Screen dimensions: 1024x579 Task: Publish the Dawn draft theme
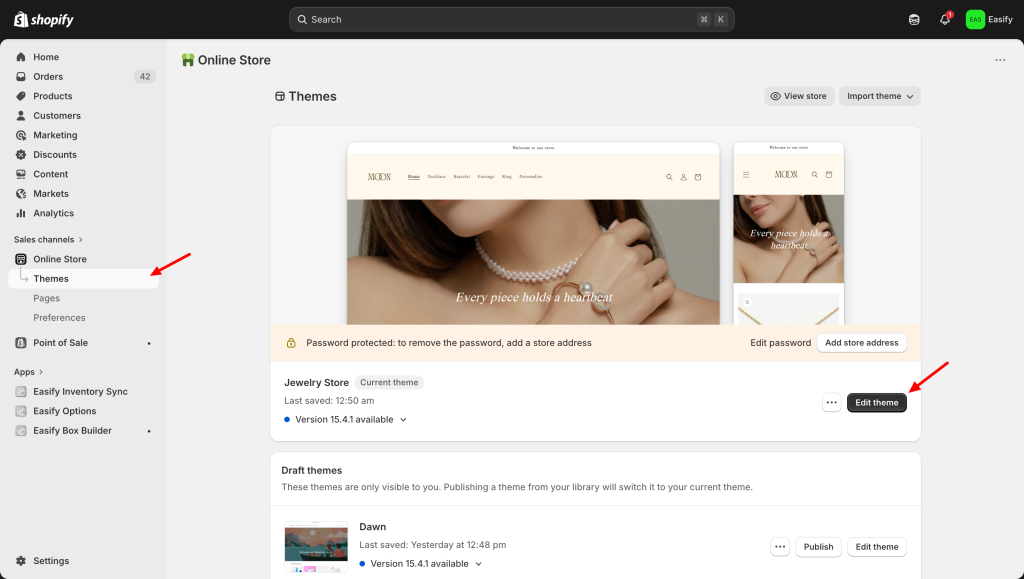point(818,547)
